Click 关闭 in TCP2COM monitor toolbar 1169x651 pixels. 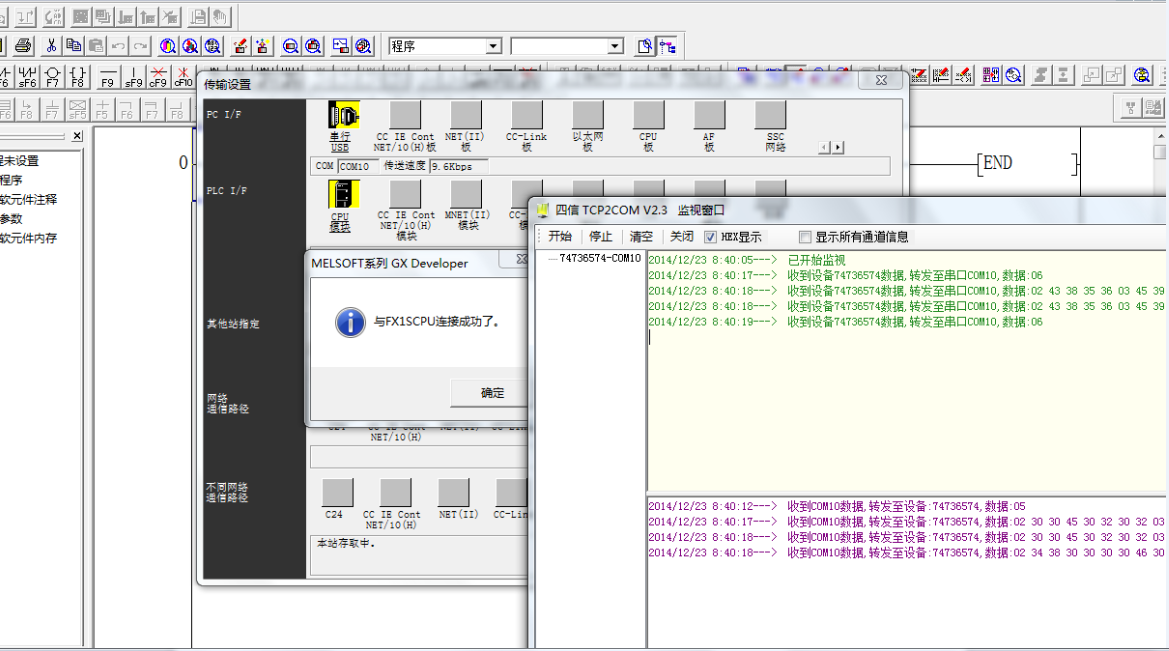[x=681, y=236]
